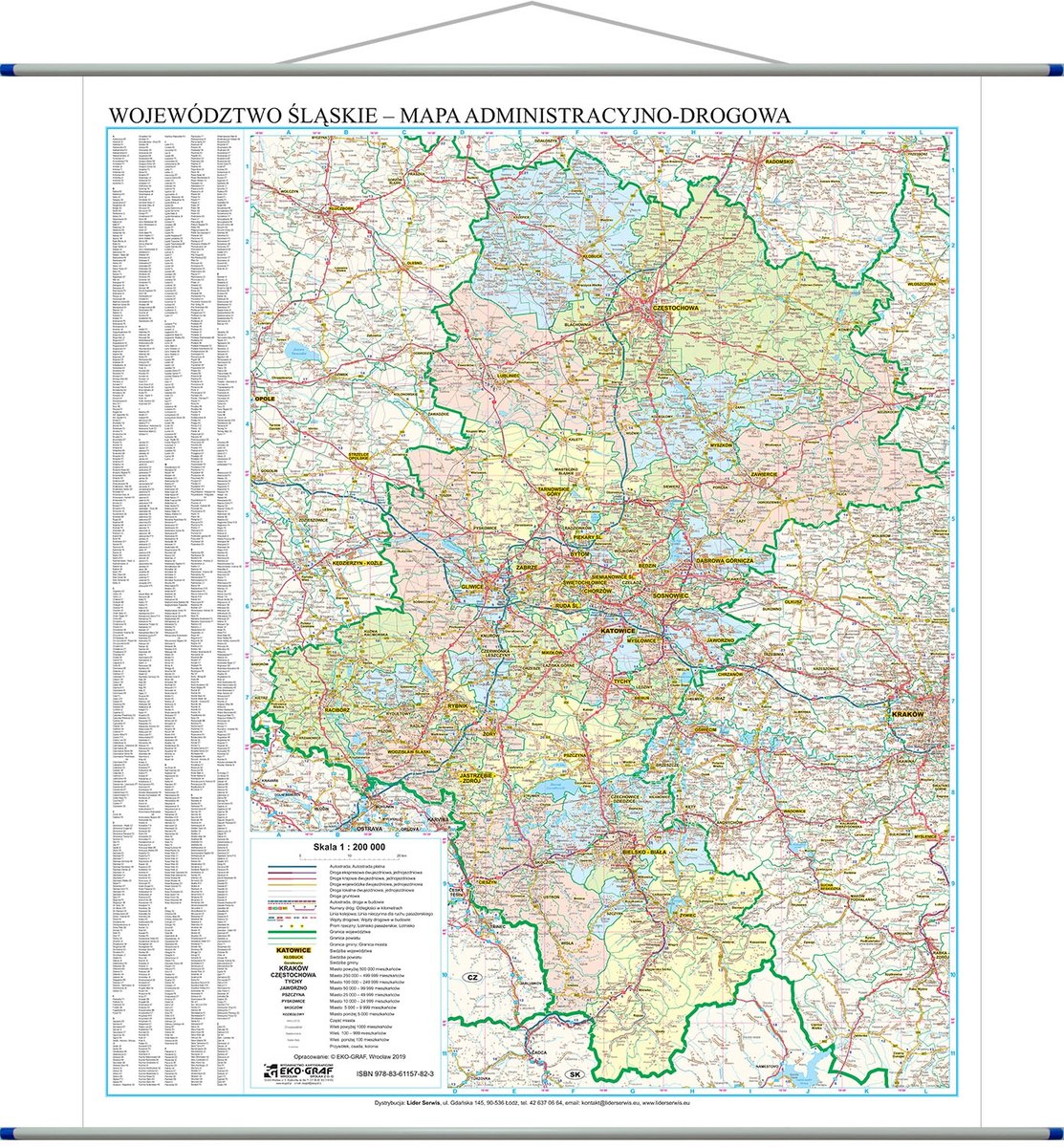Click the CHORZÓW city label
Image resolution: width=1064 pixels, height=1147 pixels.
pos(596,591)
